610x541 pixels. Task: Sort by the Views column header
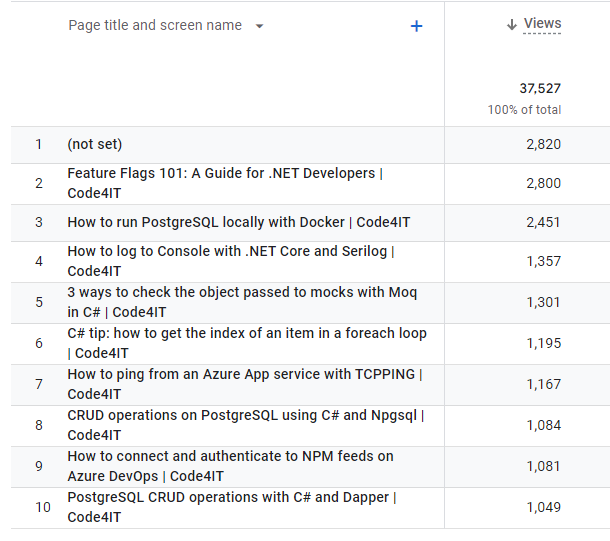(542, 23)
